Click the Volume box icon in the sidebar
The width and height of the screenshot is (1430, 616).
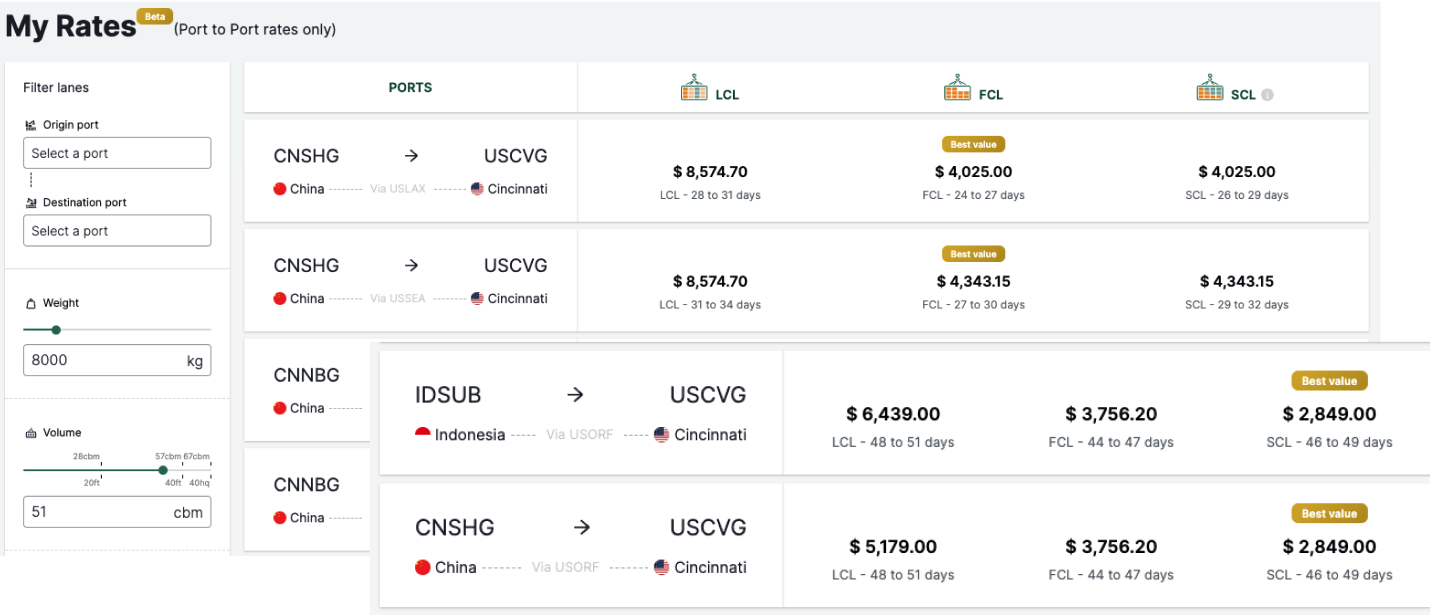click(x=33, y=432)
